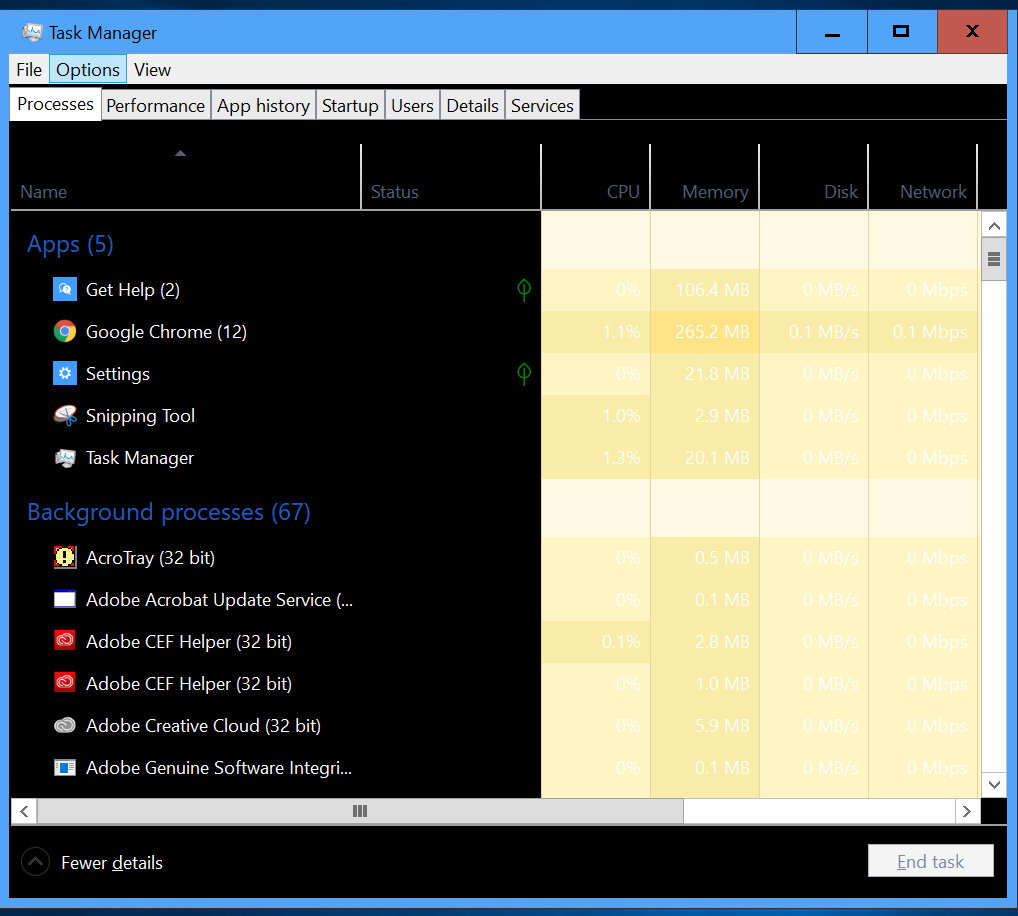Select the Google Chrome icon in Apps list
The width and height of the screenshot is (1018, 916).
(x=64, y=332)
